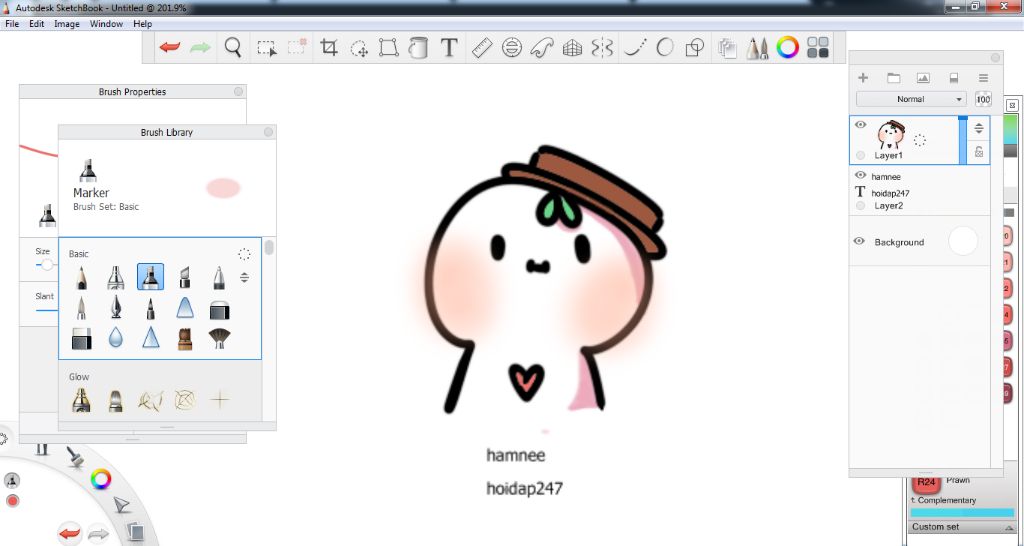The image size is (1024, 546).
Task: Select the rectangle Selection tool
Action: tap(266, 48)
